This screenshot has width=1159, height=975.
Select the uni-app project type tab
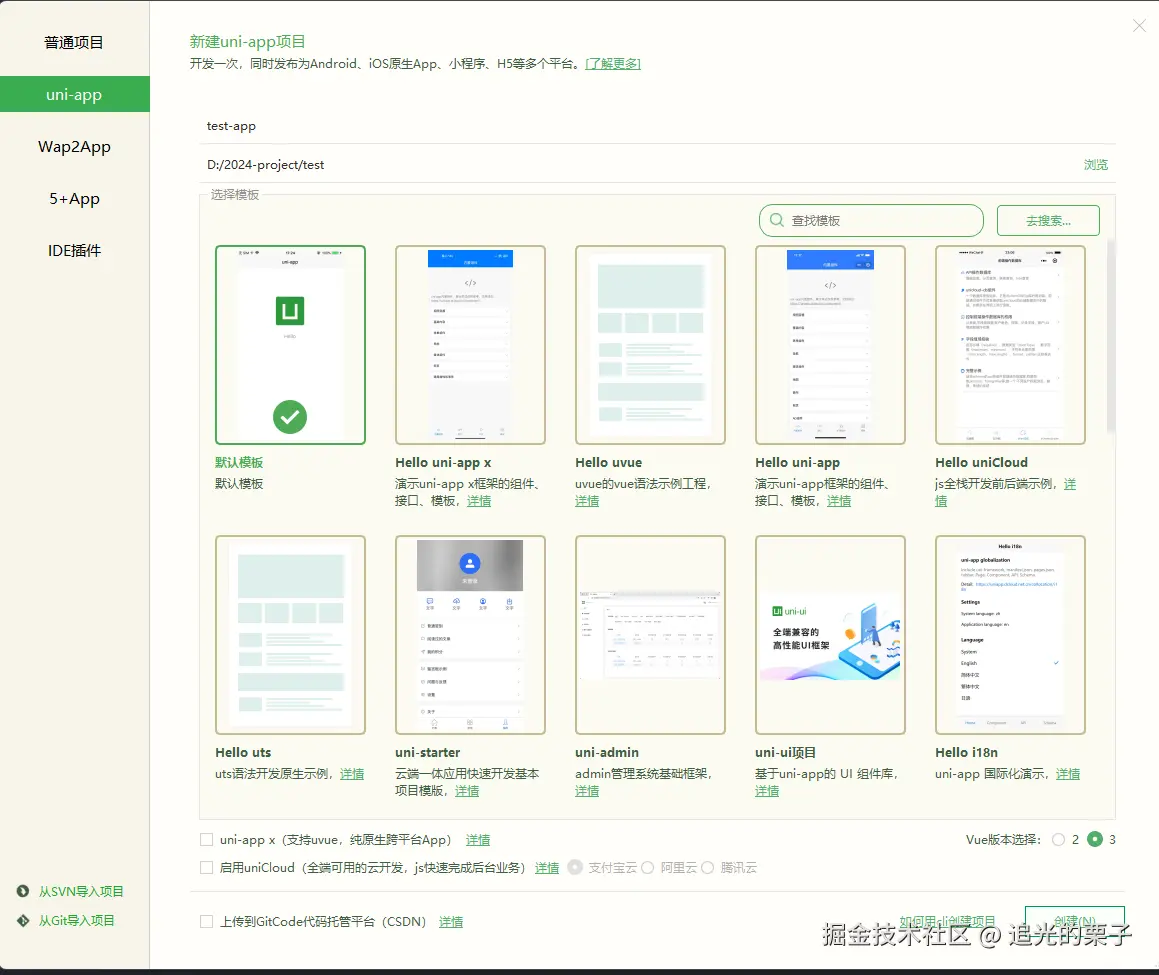tap(74, 95)
